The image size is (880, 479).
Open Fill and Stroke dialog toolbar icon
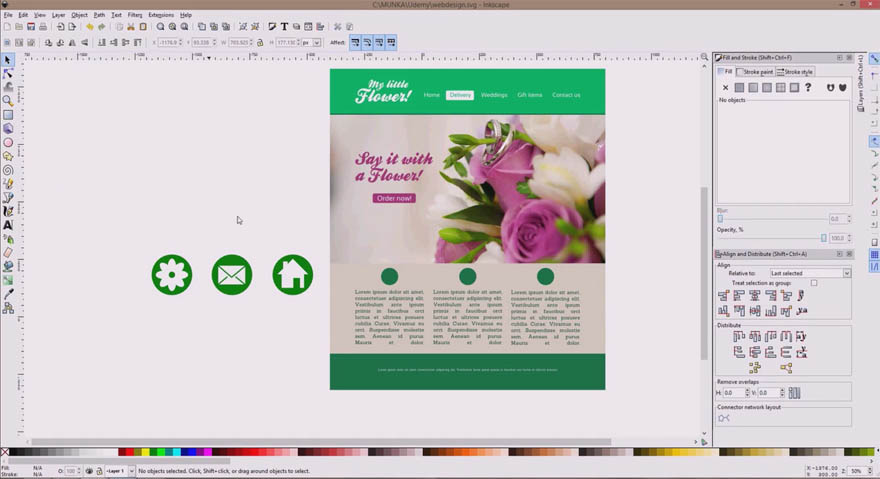[272, 27]
